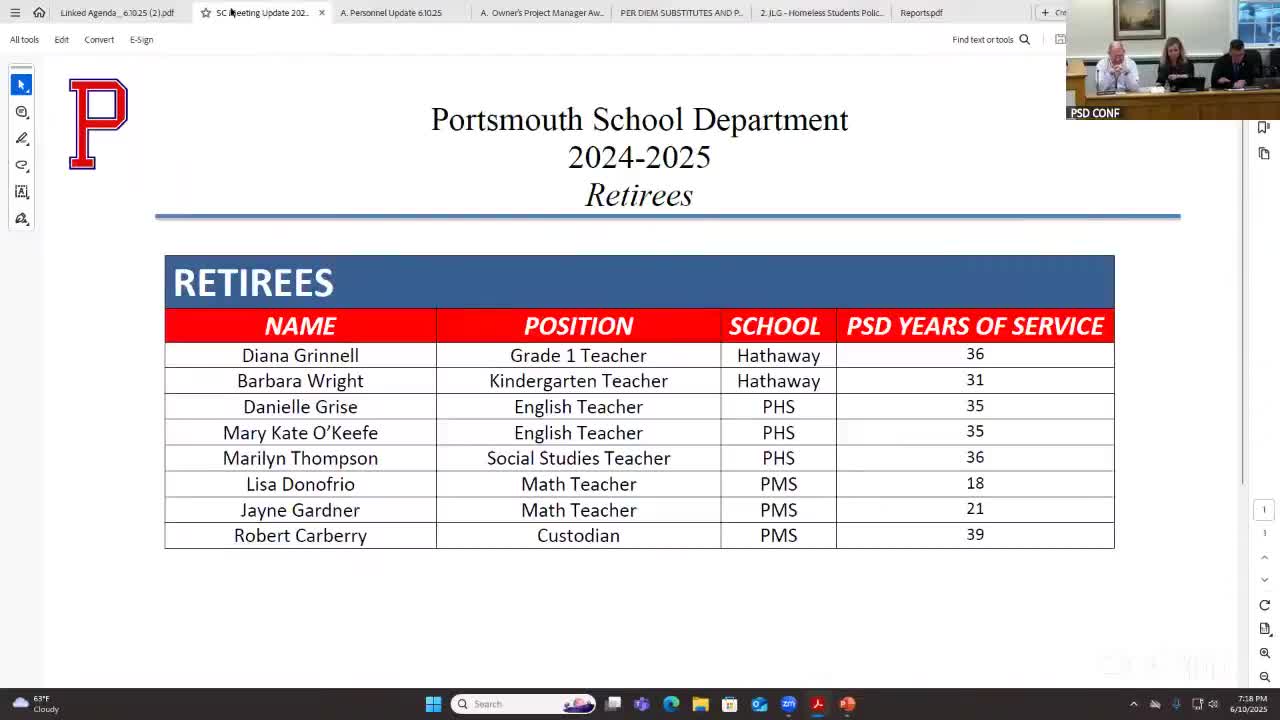Click the PSD YEARS OF SERVICE header
This screenshot has width=1280, height=720.
[x=975, y=326]
